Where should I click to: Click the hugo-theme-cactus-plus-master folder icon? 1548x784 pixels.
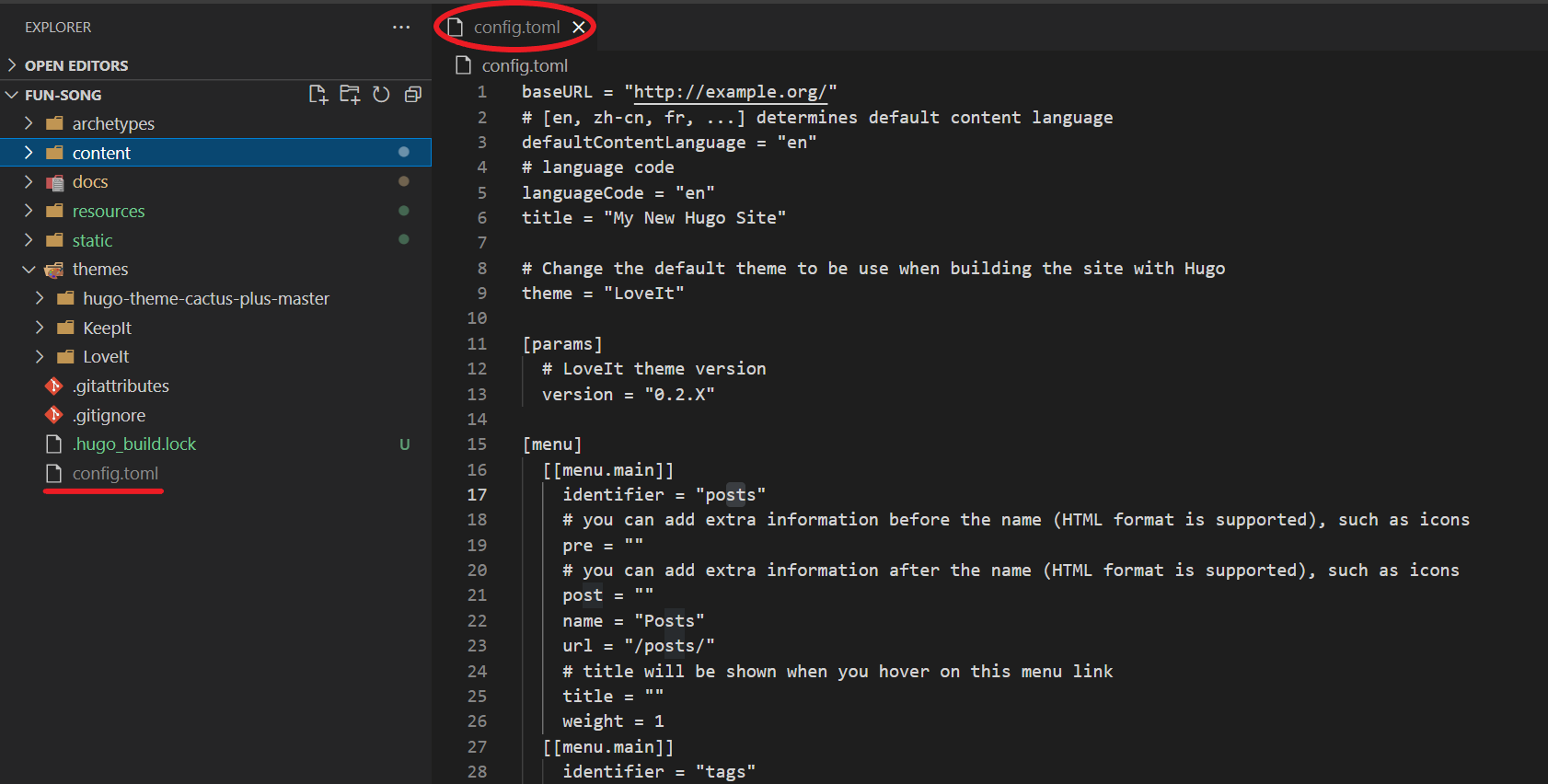pos(65,298)
